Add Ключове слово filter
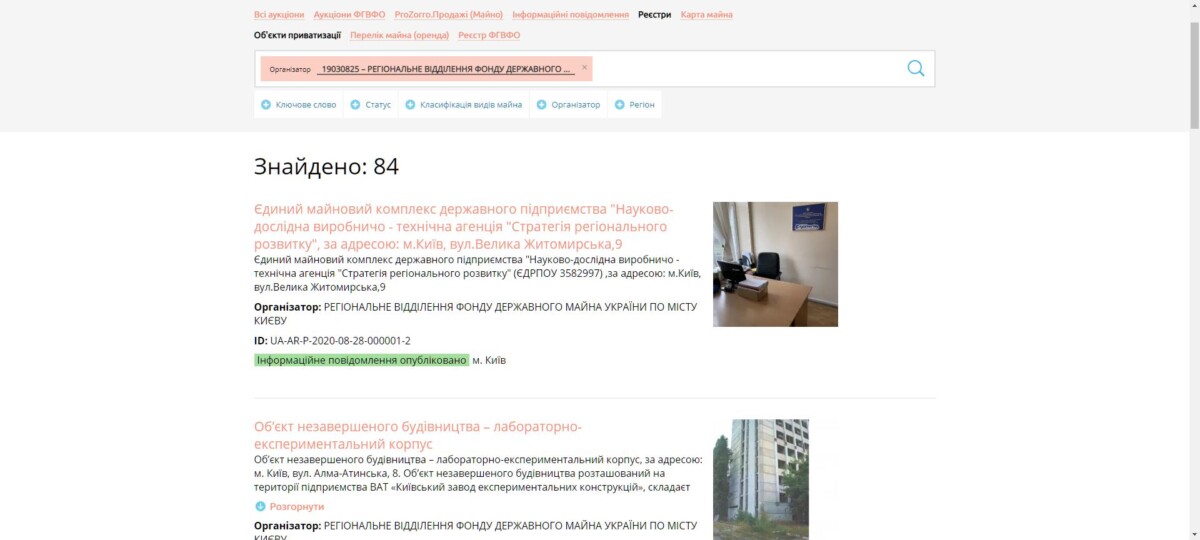The height and width of the screenshot is (540, 1200). pyautogui.click(x=298, y=105)
